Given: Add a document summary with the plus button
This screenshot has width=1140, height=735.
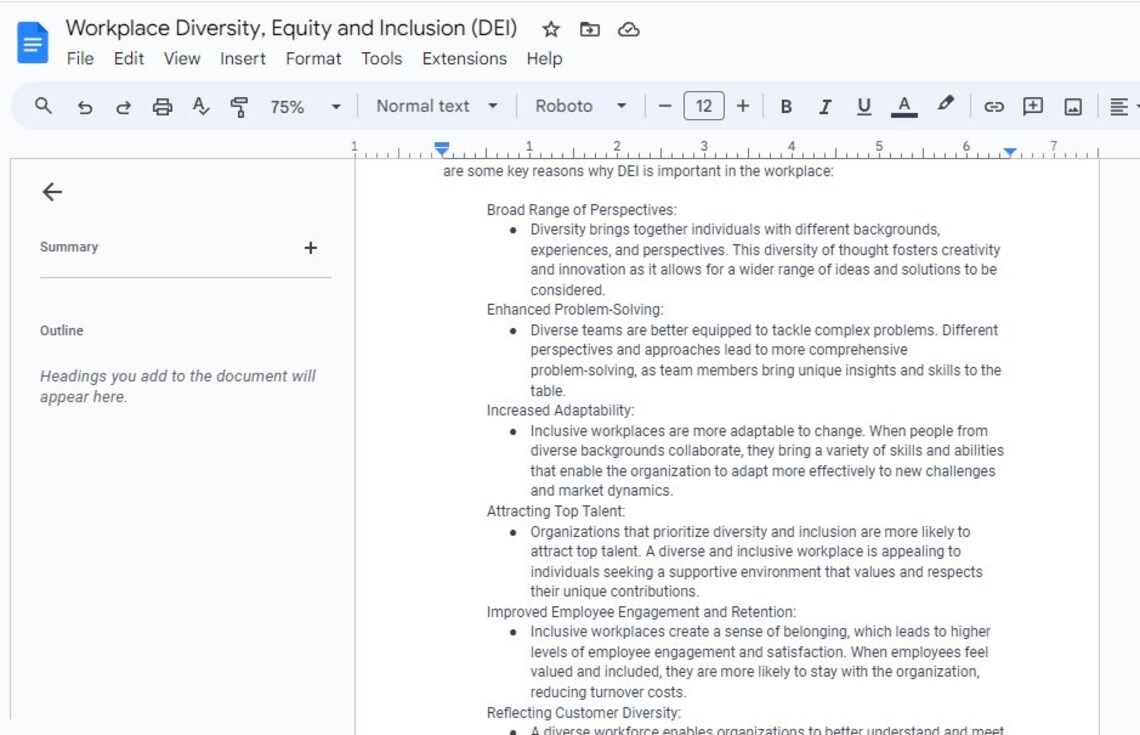Looking at the screenshot, I should click(311, 247).
